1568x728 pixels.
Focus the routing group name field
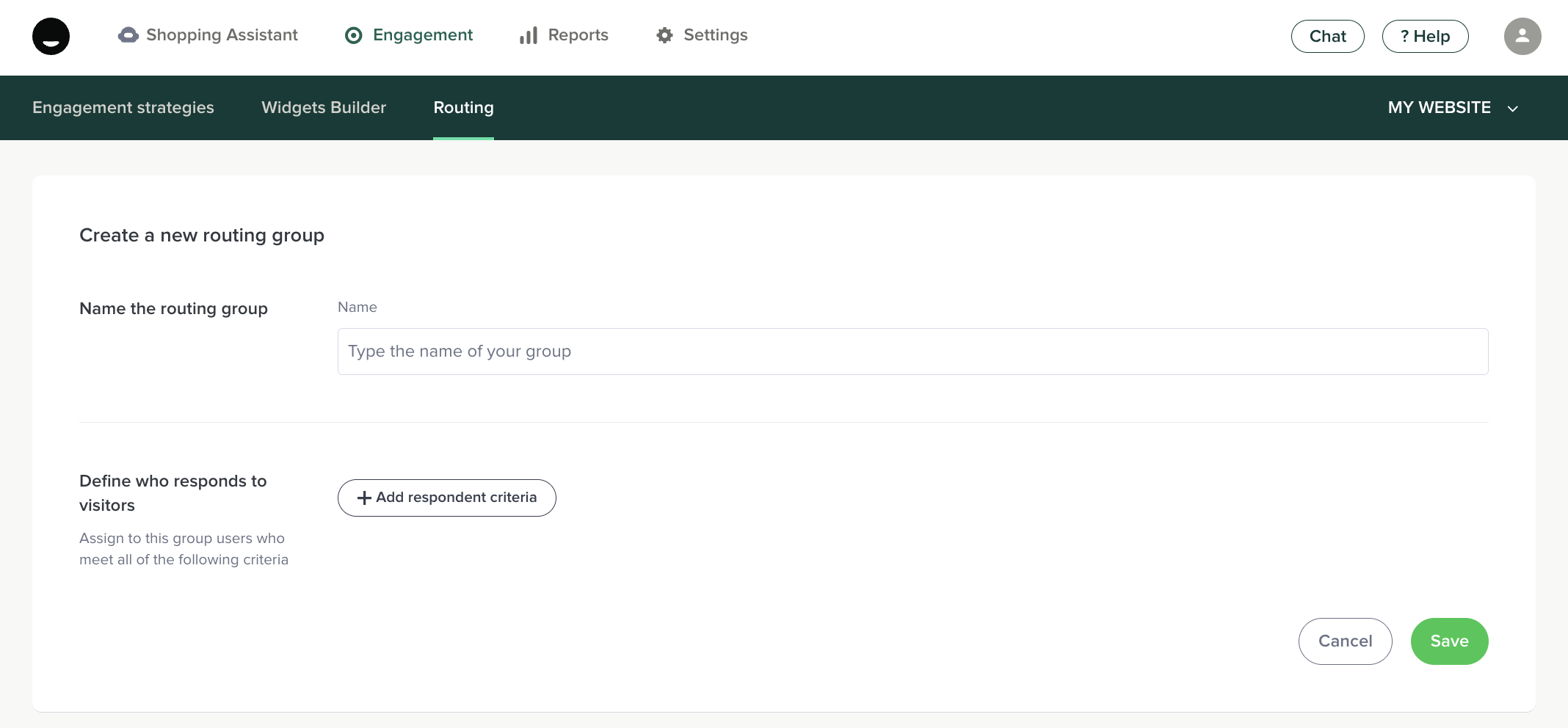(912, 352)
